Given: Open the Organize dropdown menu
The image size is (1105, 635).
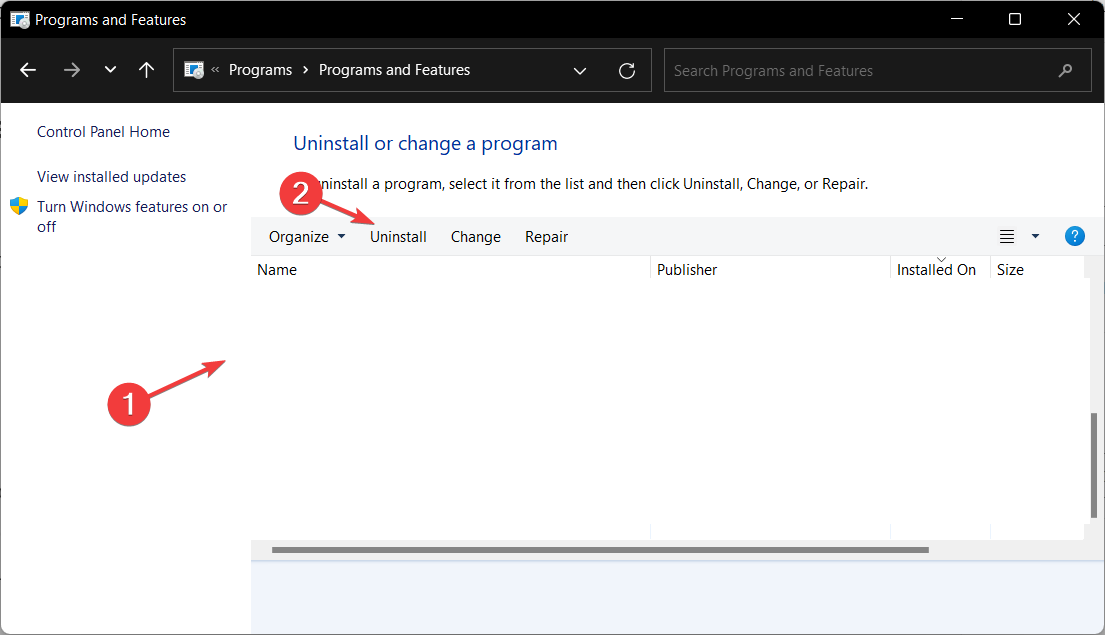Looking at the screenshot, I should coord(307,237).
